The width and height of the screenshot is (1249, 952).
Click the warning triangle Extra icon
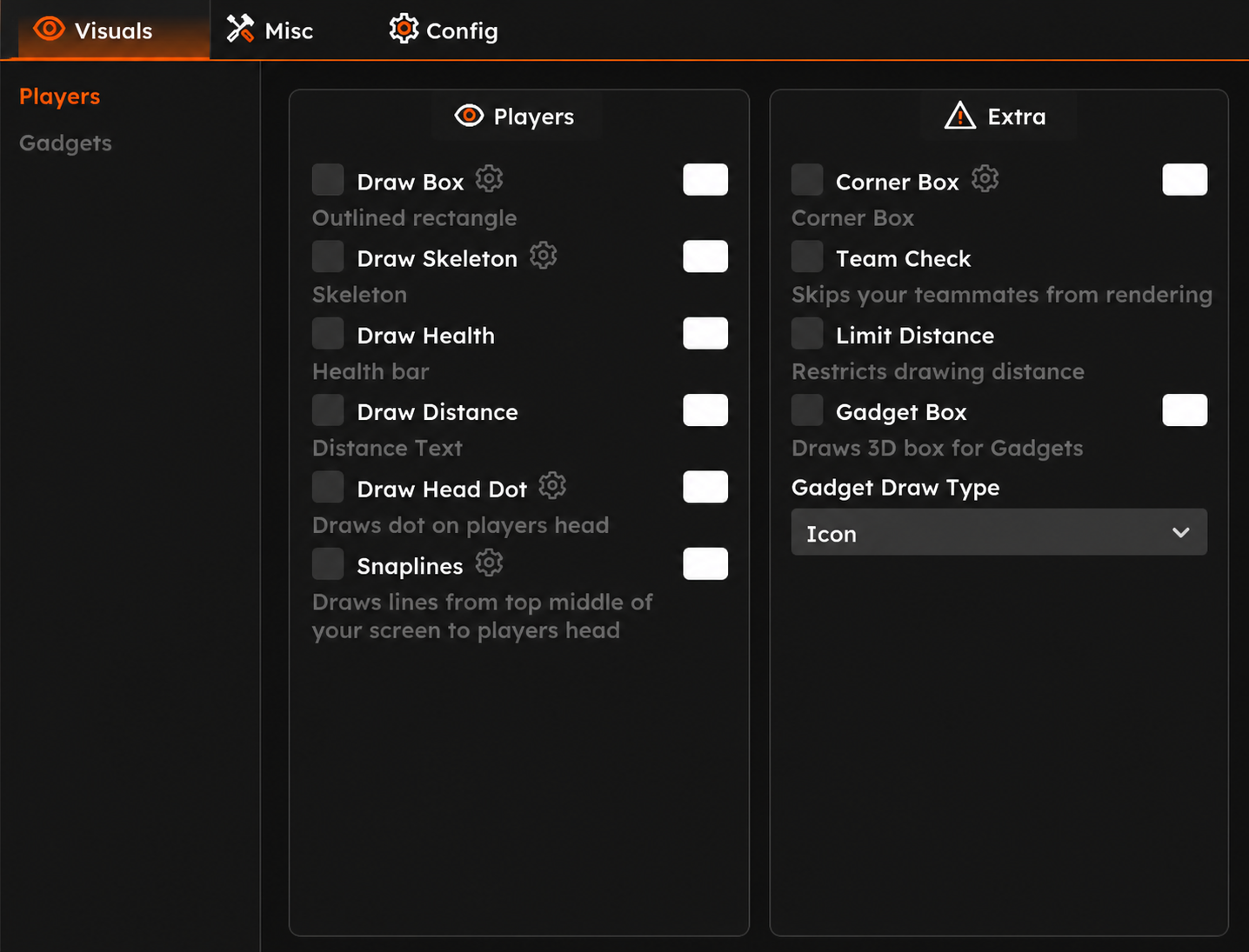pyautogui.click(x=960, y=116)
